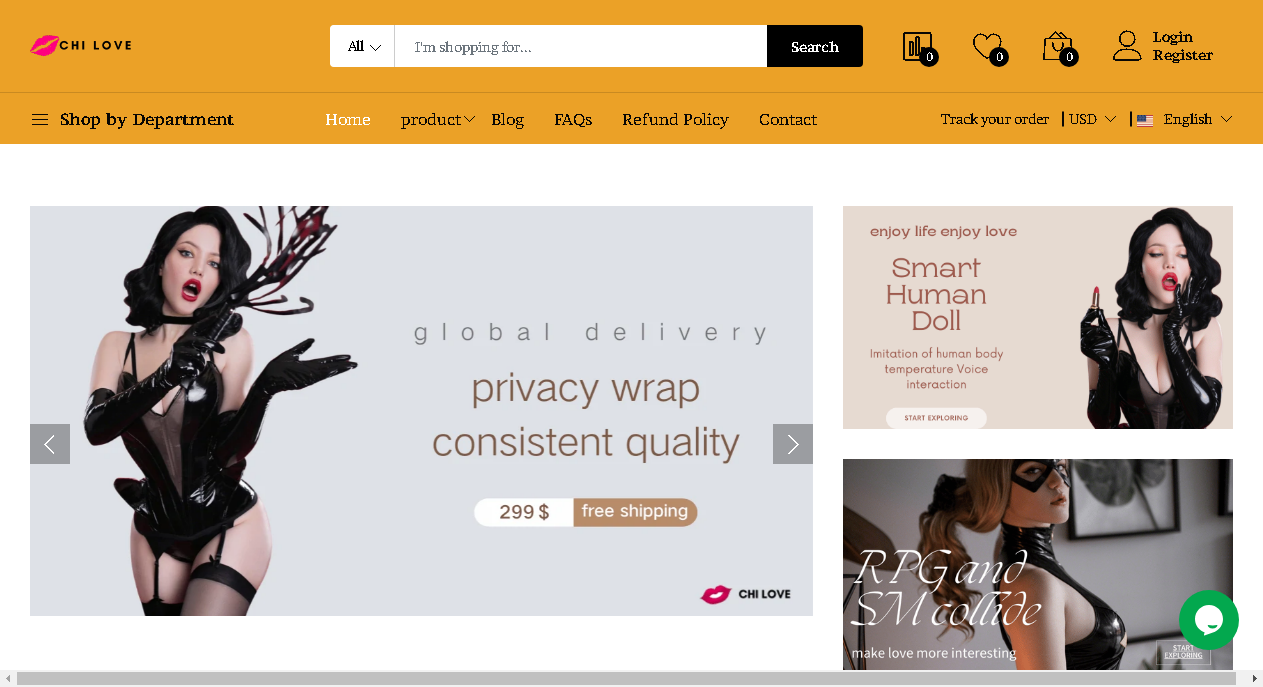Click the horizontal scrollbar at page bottom
1263x687 pixels.
[x=626, y=678]
